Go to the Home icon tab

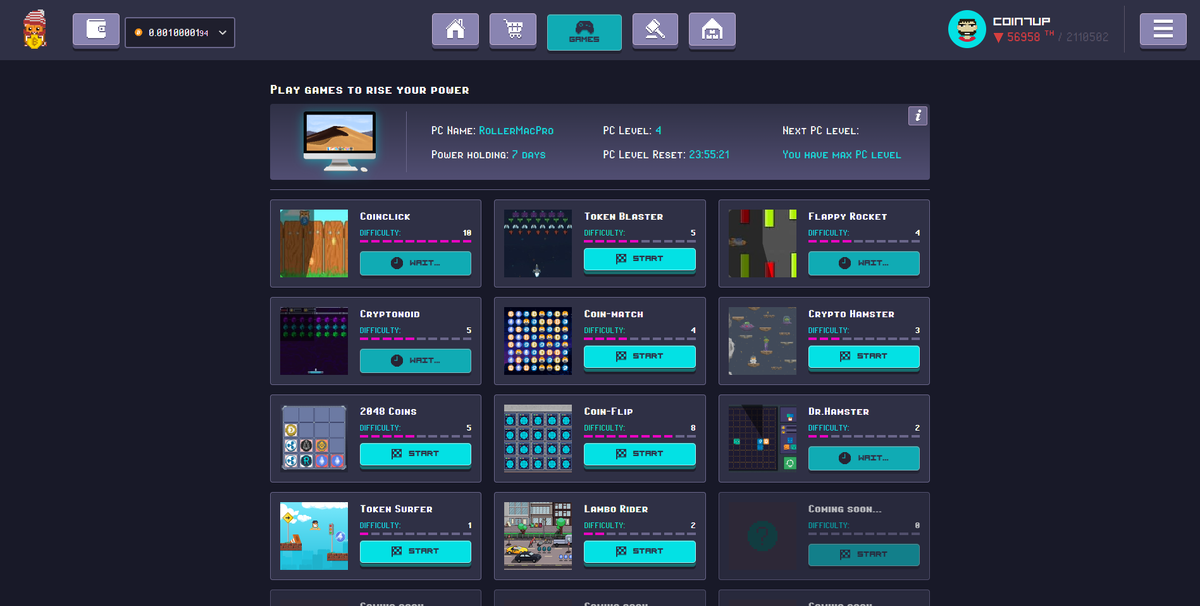tap(455, 31)
